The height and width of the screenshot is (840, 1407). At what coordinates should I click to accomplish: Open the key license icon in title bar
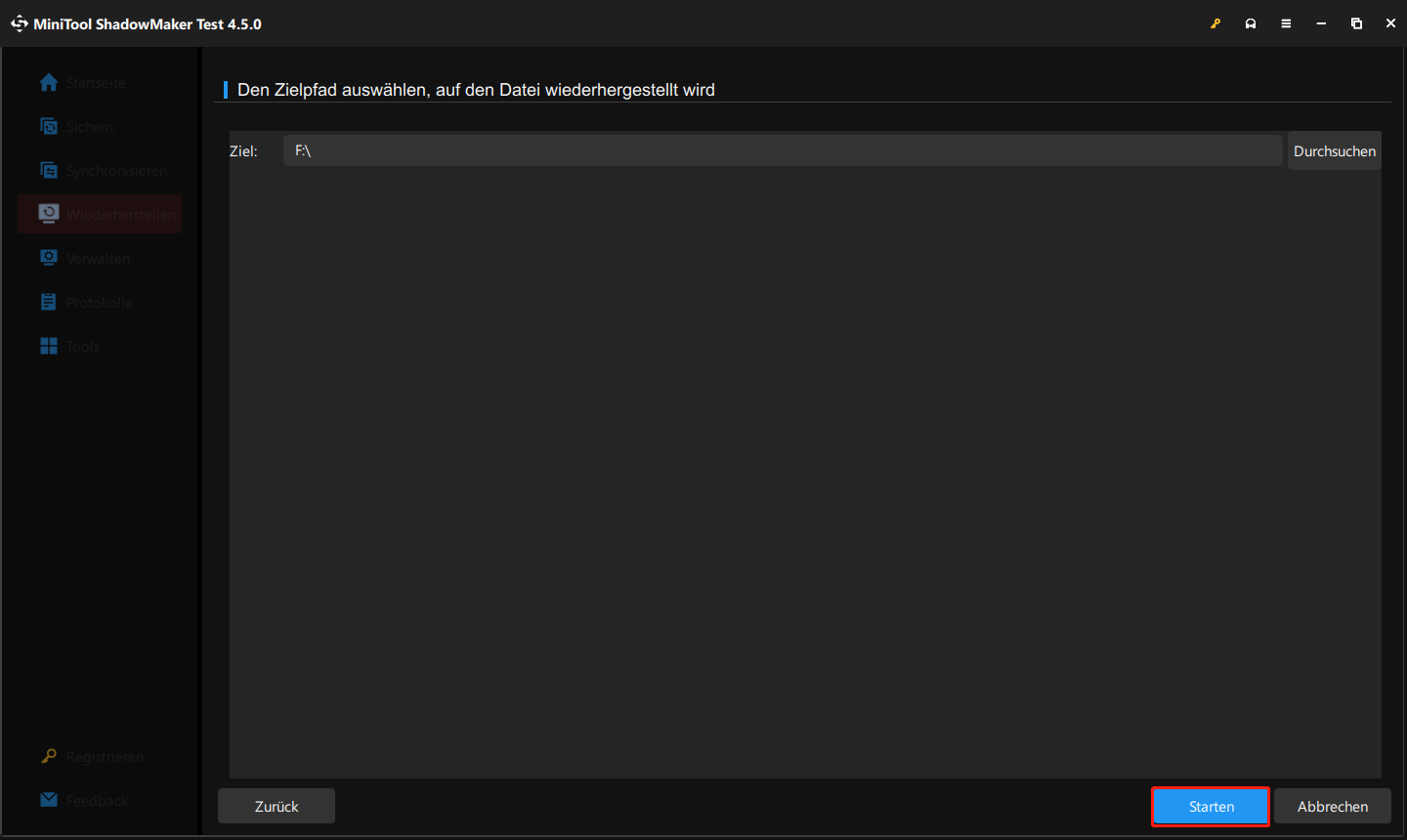tap(1215, 23)
